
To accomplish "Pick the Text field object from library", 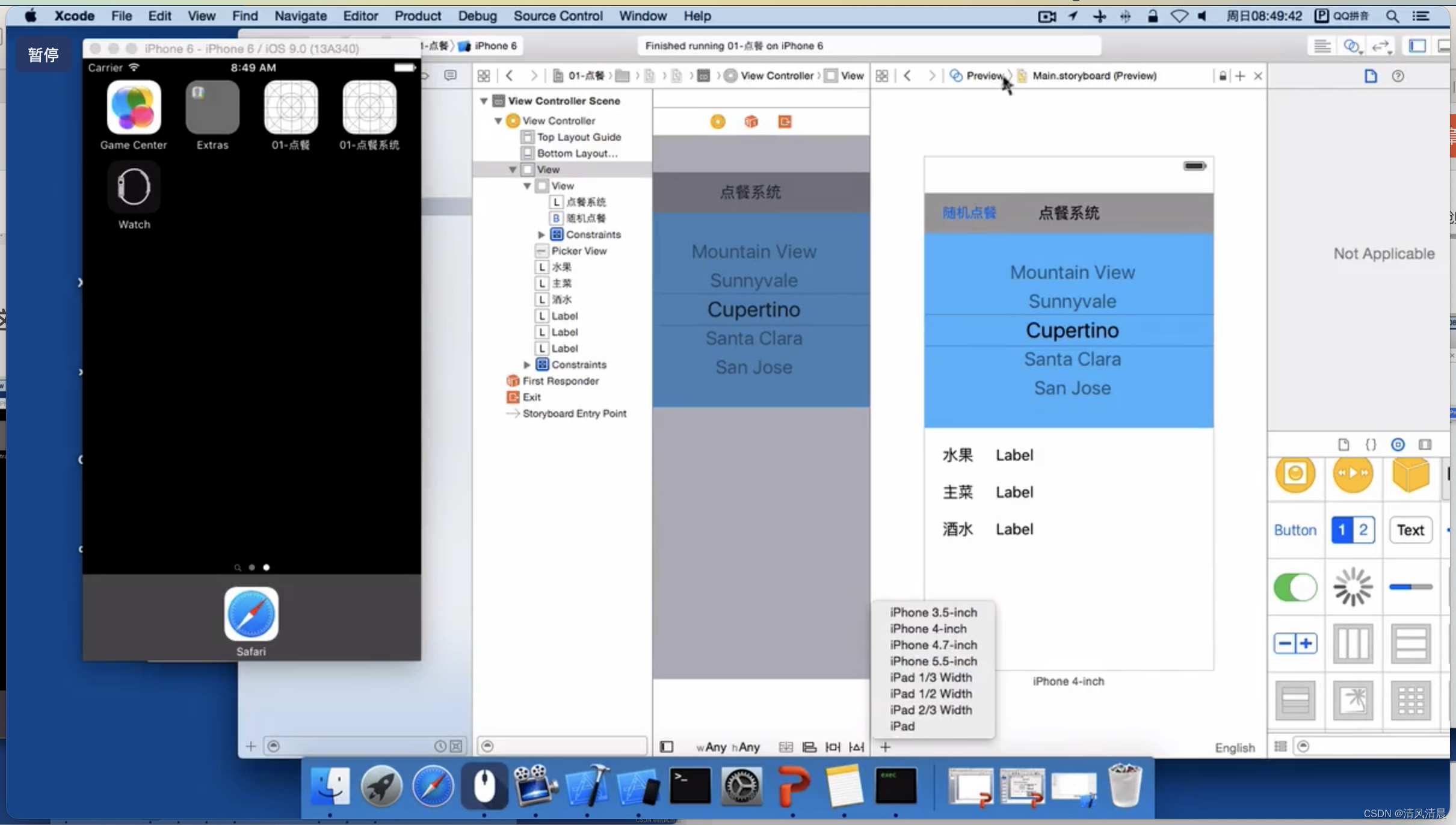I will pos(1410,530).
